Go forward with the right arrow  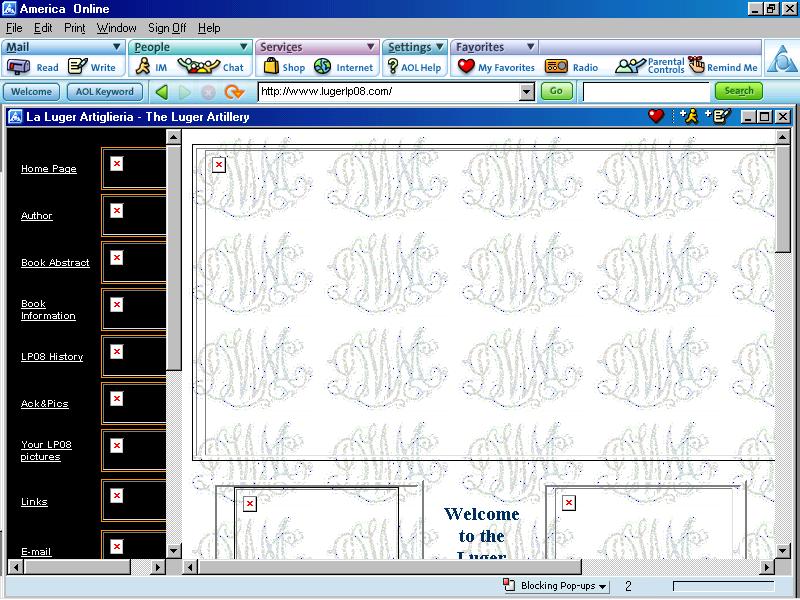pyautogui.click(x=185, y=92)
